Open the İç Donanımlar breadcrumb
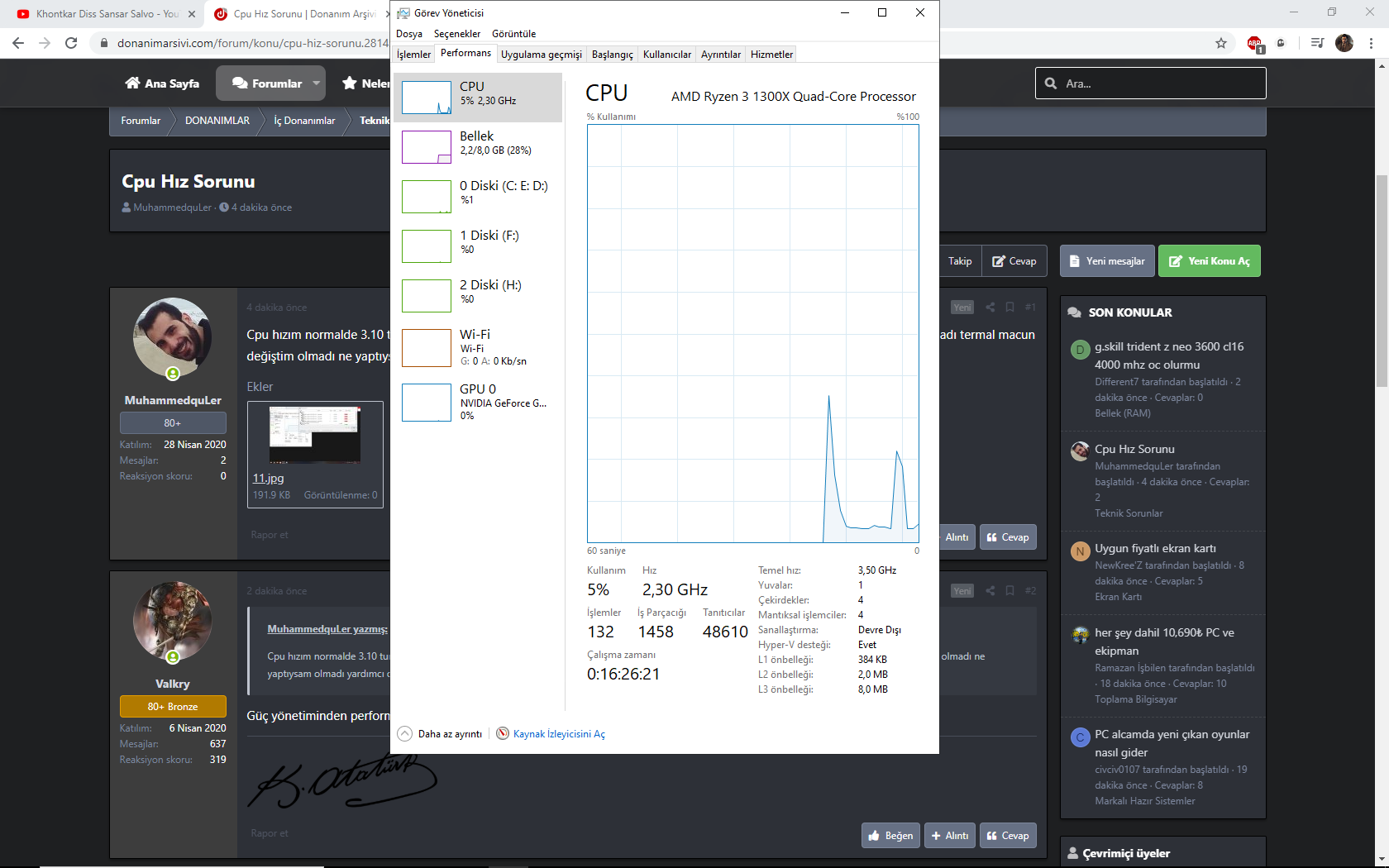Viewport: 1389px width, 868px height. [x=304, y=121]
